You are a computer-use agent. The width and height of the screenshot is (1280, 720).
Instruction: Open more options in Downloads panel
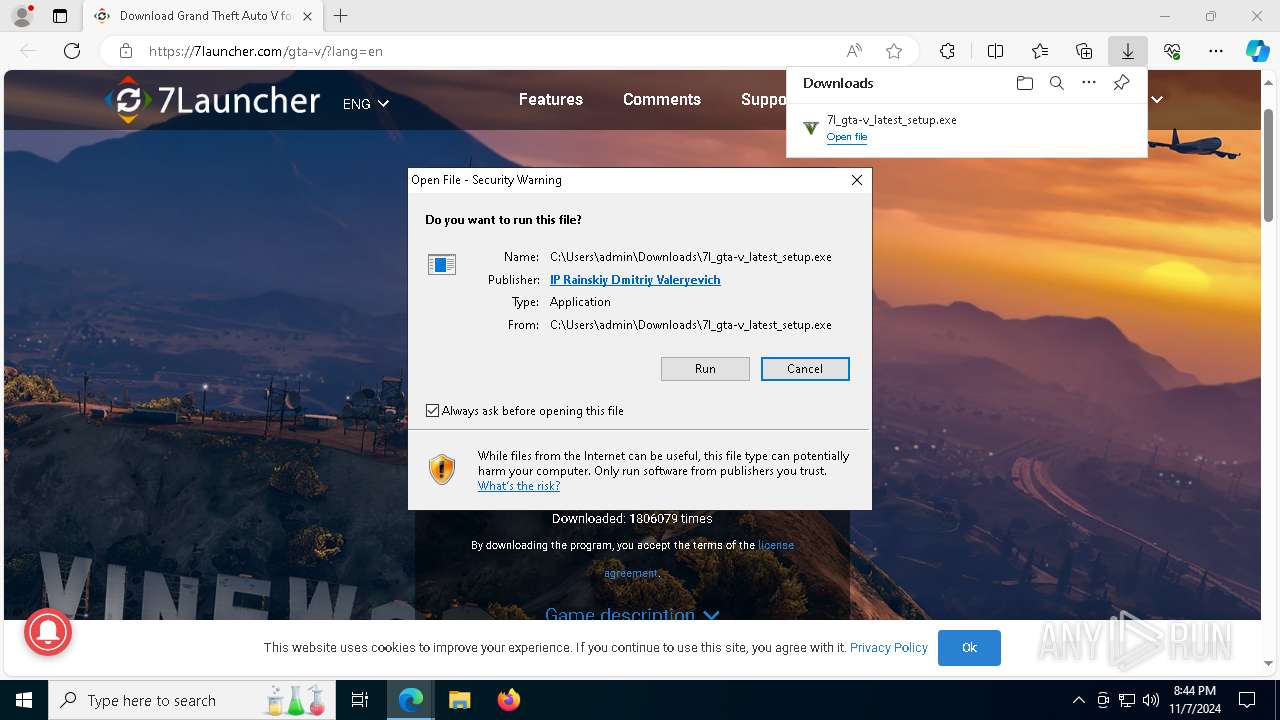[x=1089, y=83]
